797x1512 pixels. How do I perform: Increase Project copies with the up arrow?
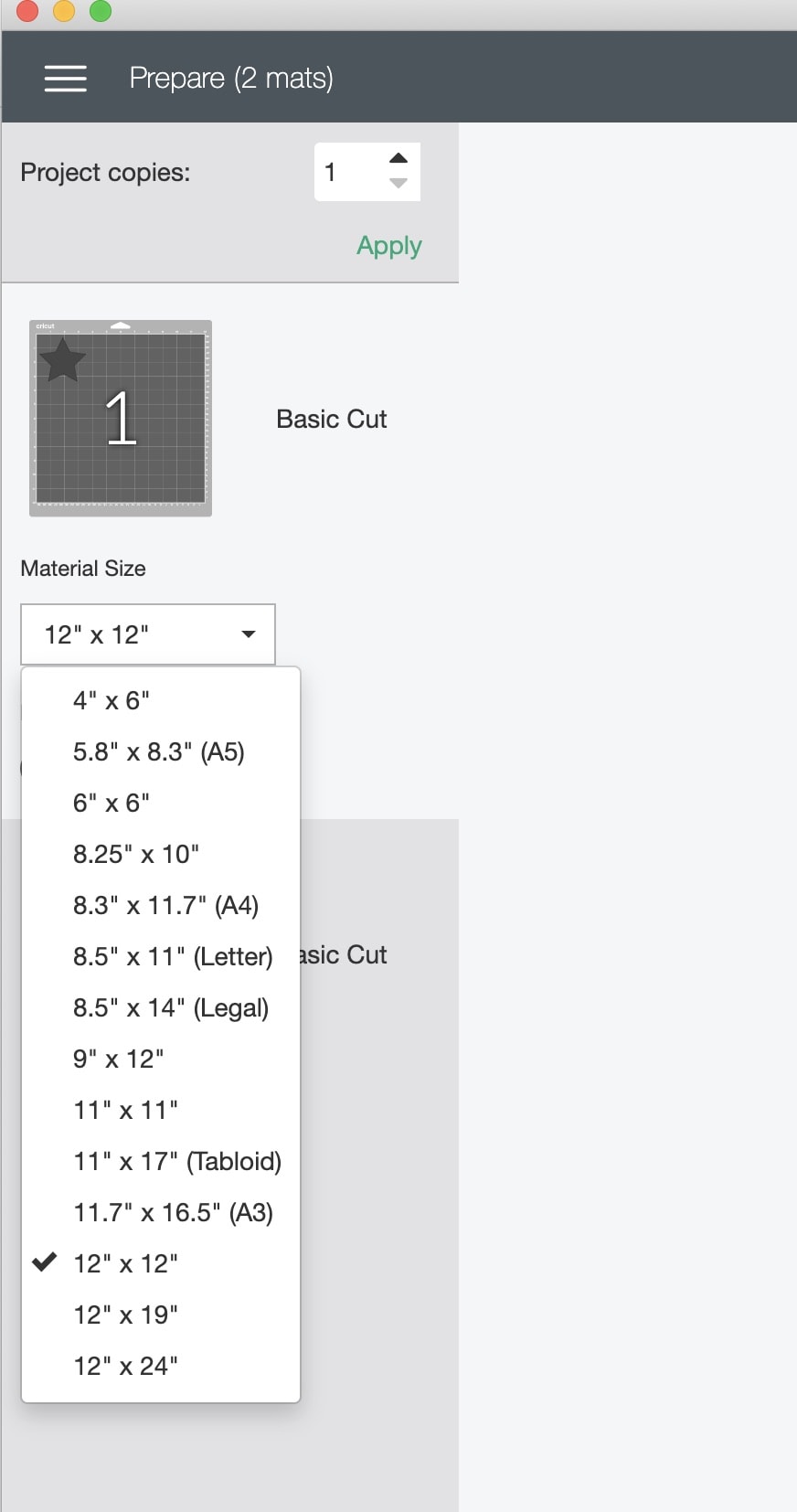398,156
